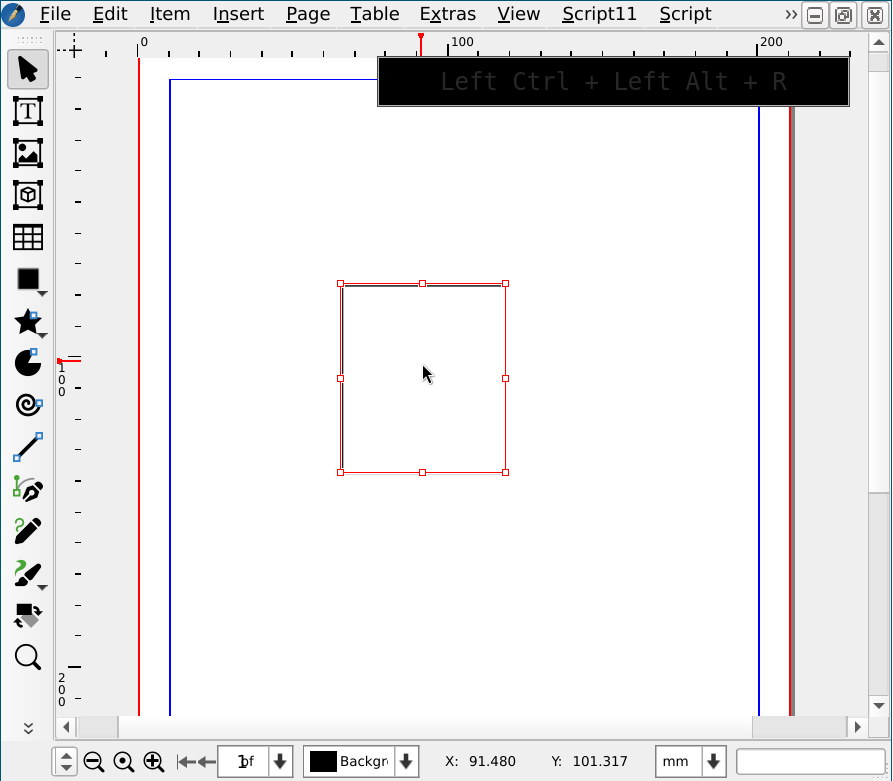The width and height of the screenshot is (893, 781).
Task: Activate the Table insert tool
Action: point(27,237)
